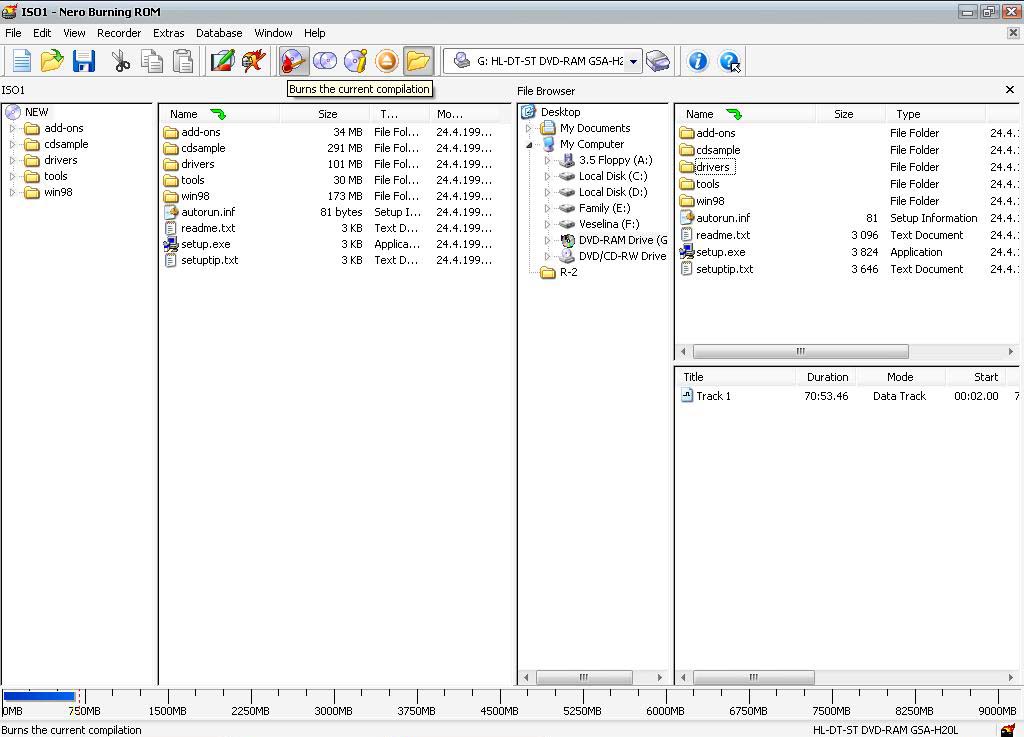Select Track 1 in track list
The image size is (1024, 737).
713,396
